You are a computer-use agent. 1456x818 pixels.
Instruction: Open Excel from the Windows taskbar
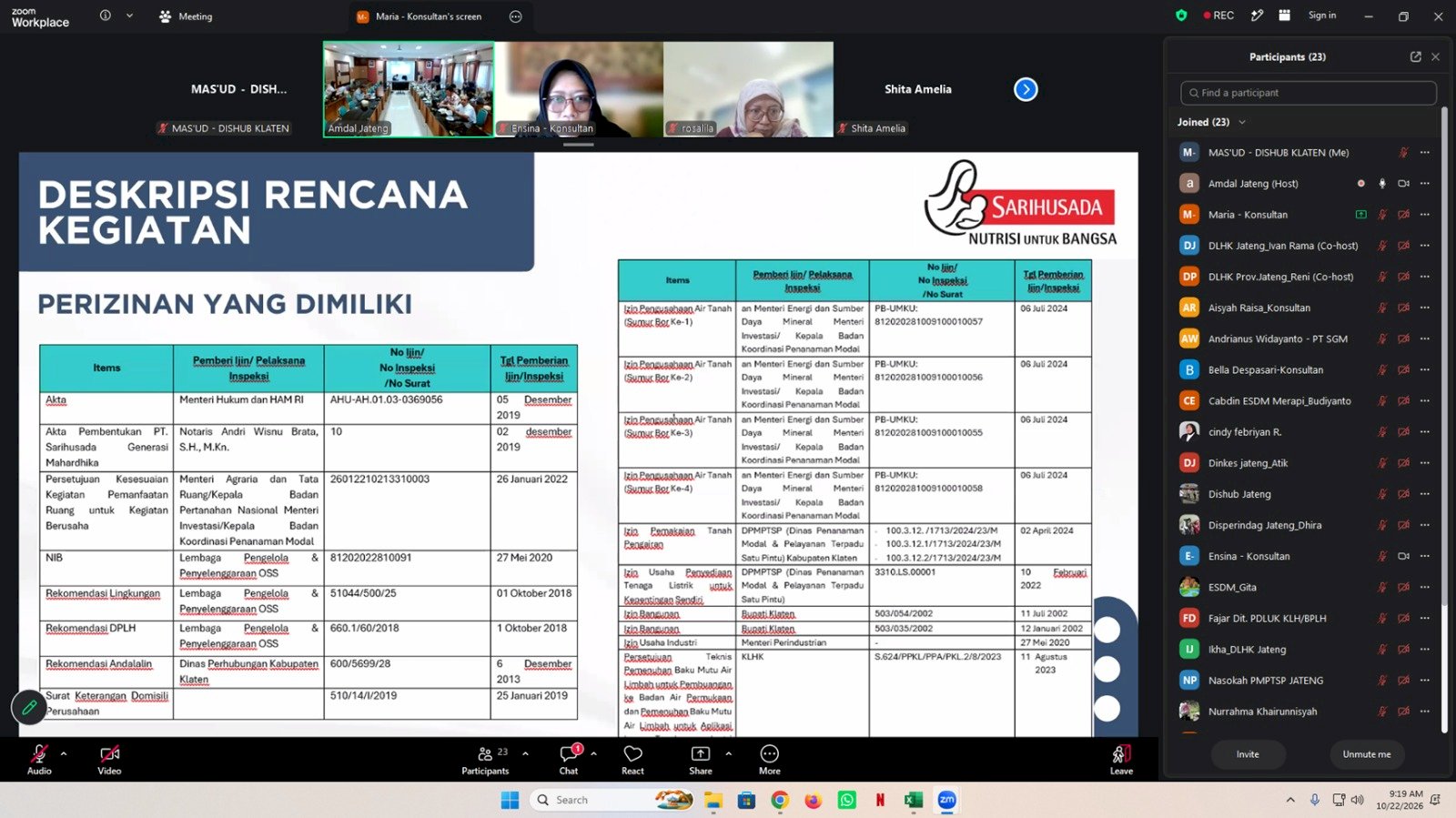(x=914, y=800)
